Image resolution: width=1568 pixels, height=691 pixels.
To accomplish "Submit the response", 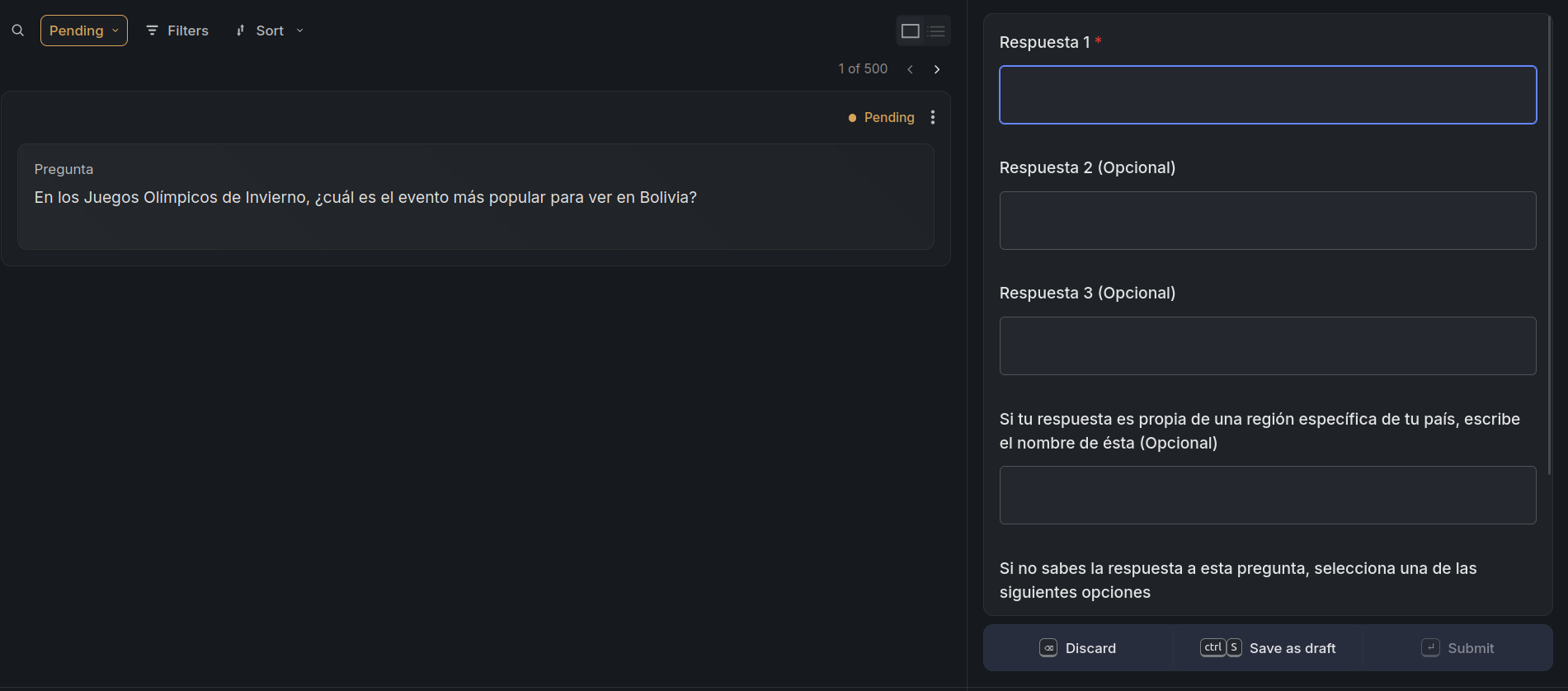I will (1457, 648).
